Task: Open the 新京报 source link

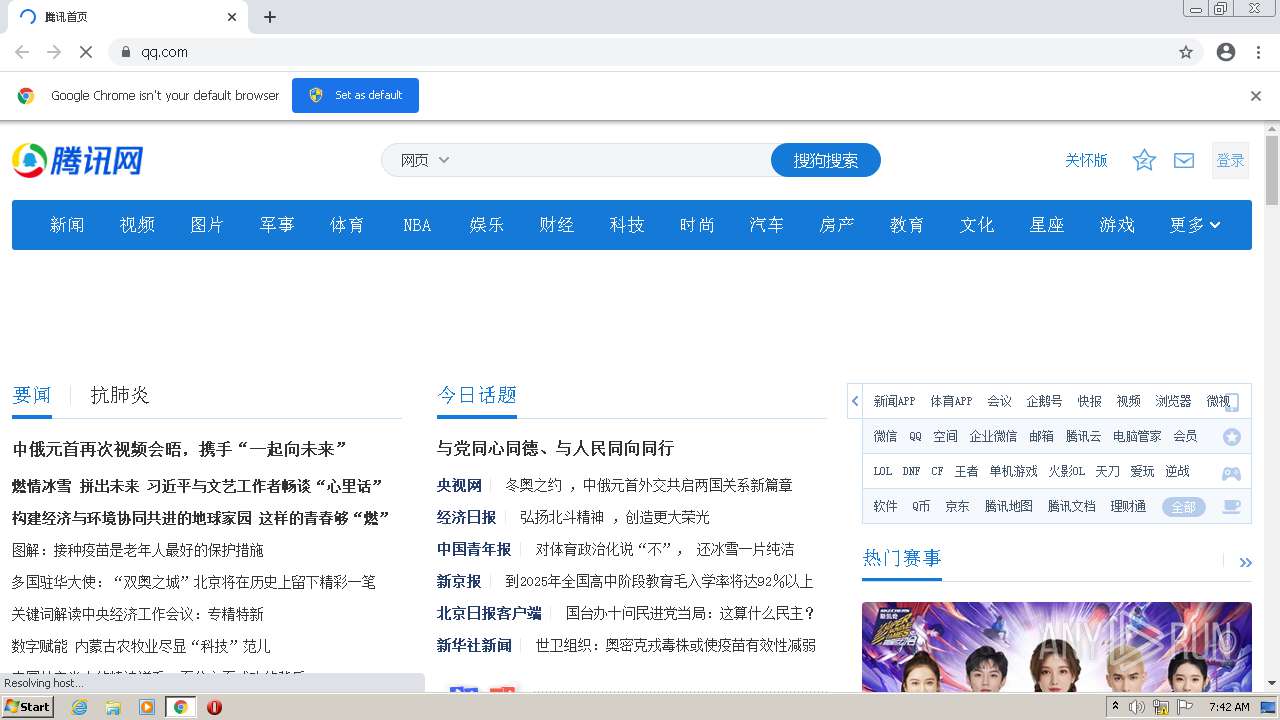Action: 459,581
